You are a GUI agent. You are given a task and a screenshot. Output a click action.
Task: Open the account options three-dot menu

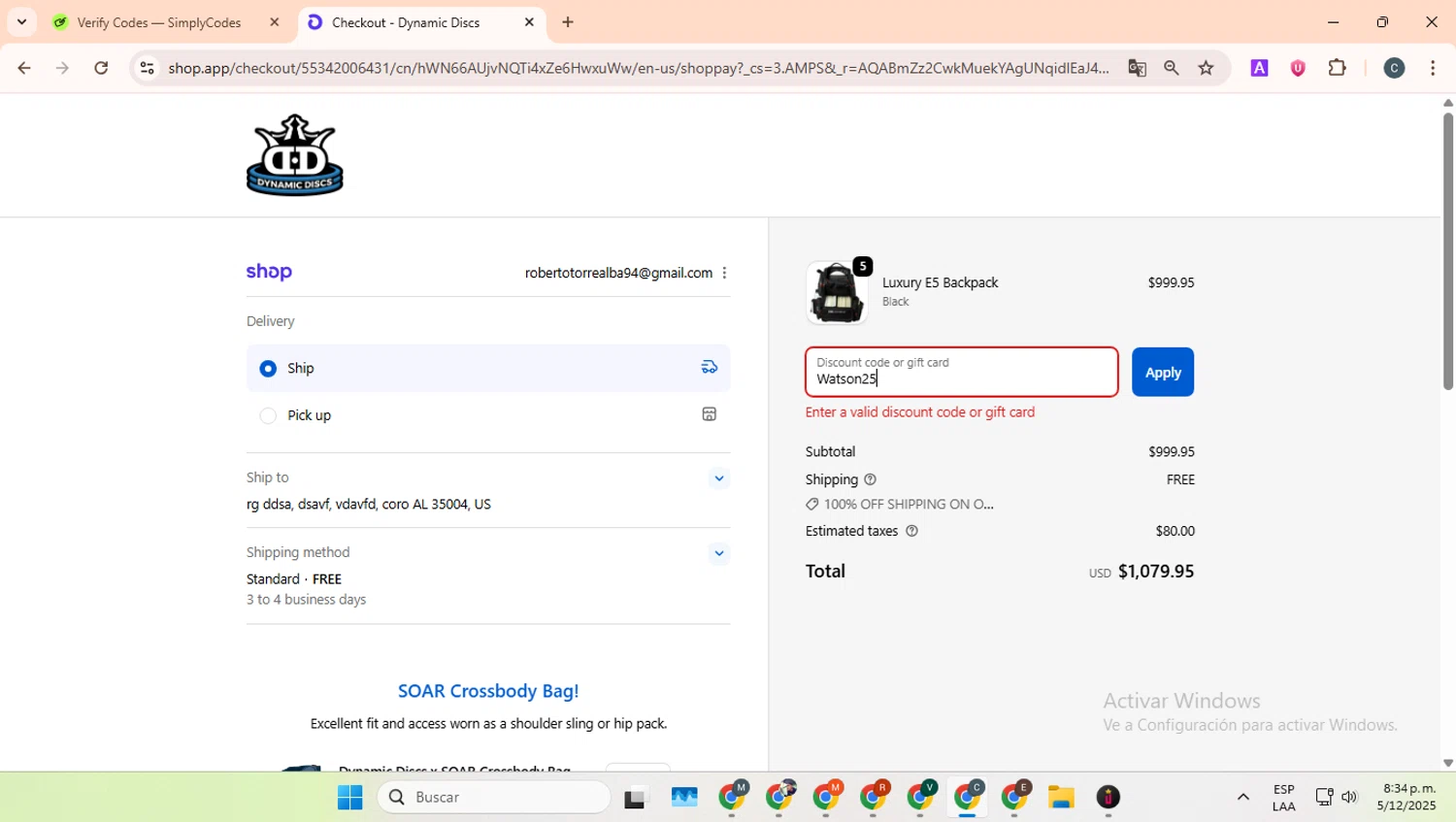pyautogui.click(x=724, y=273)
